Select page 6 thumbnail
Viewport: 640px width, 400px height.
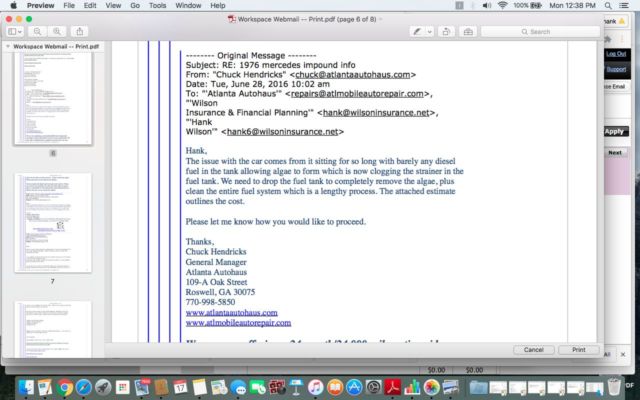pos(53,98)
